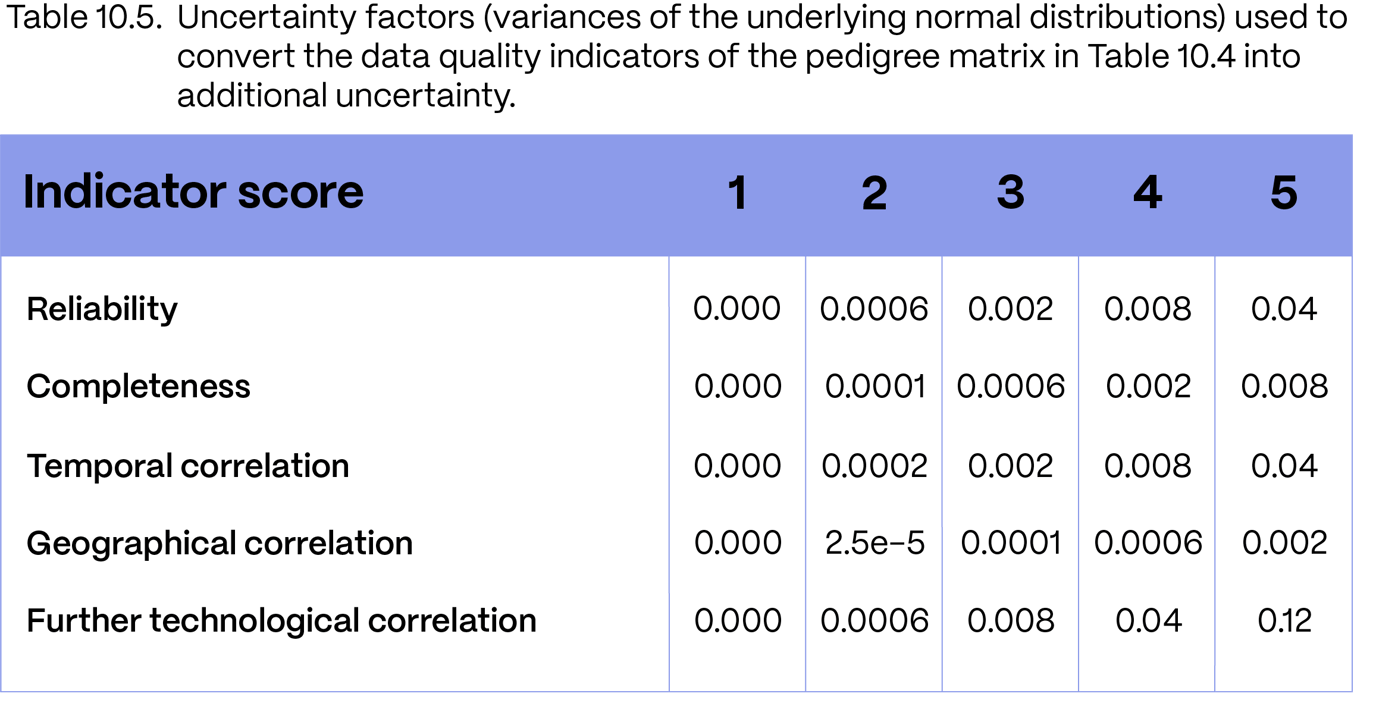This screenshot has height=703, width=1376.
Task: Select Temporal correlation value 0.0002
Action: 873,466
